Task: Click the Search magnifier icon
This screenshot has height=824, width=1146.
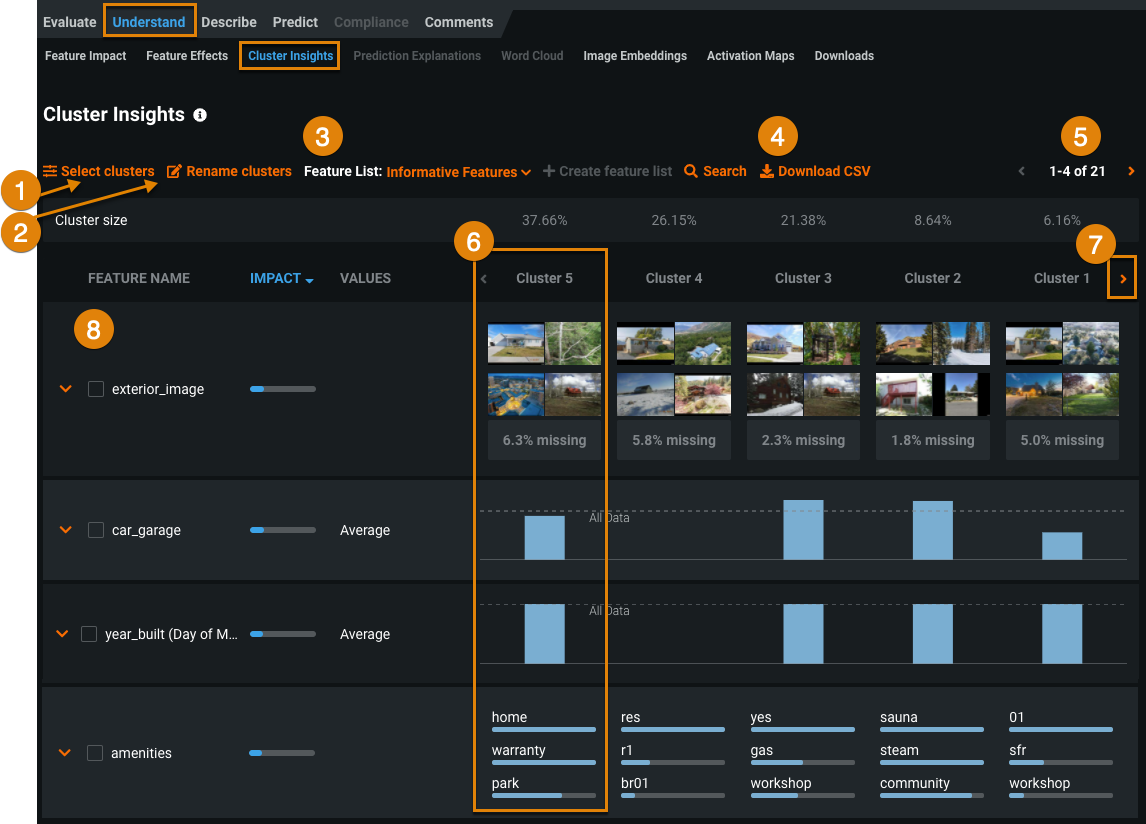Action: tap(691, 171)
